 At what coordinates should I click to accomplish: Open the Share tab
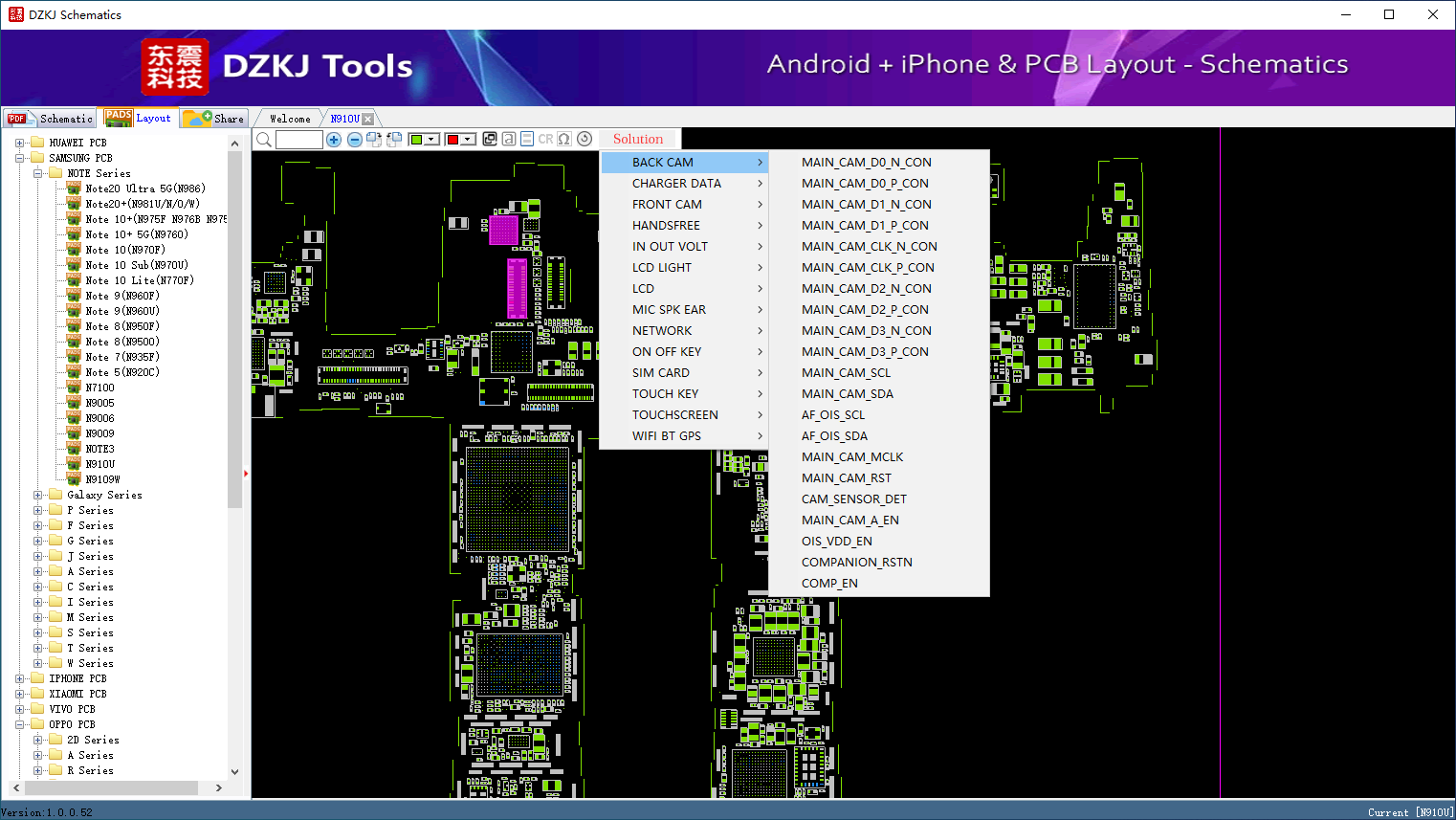coord(214,119)
